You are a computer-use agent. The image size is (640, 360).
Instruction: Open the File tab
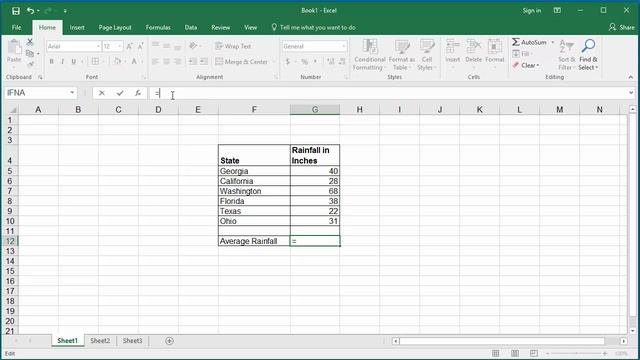pos(16,27)
